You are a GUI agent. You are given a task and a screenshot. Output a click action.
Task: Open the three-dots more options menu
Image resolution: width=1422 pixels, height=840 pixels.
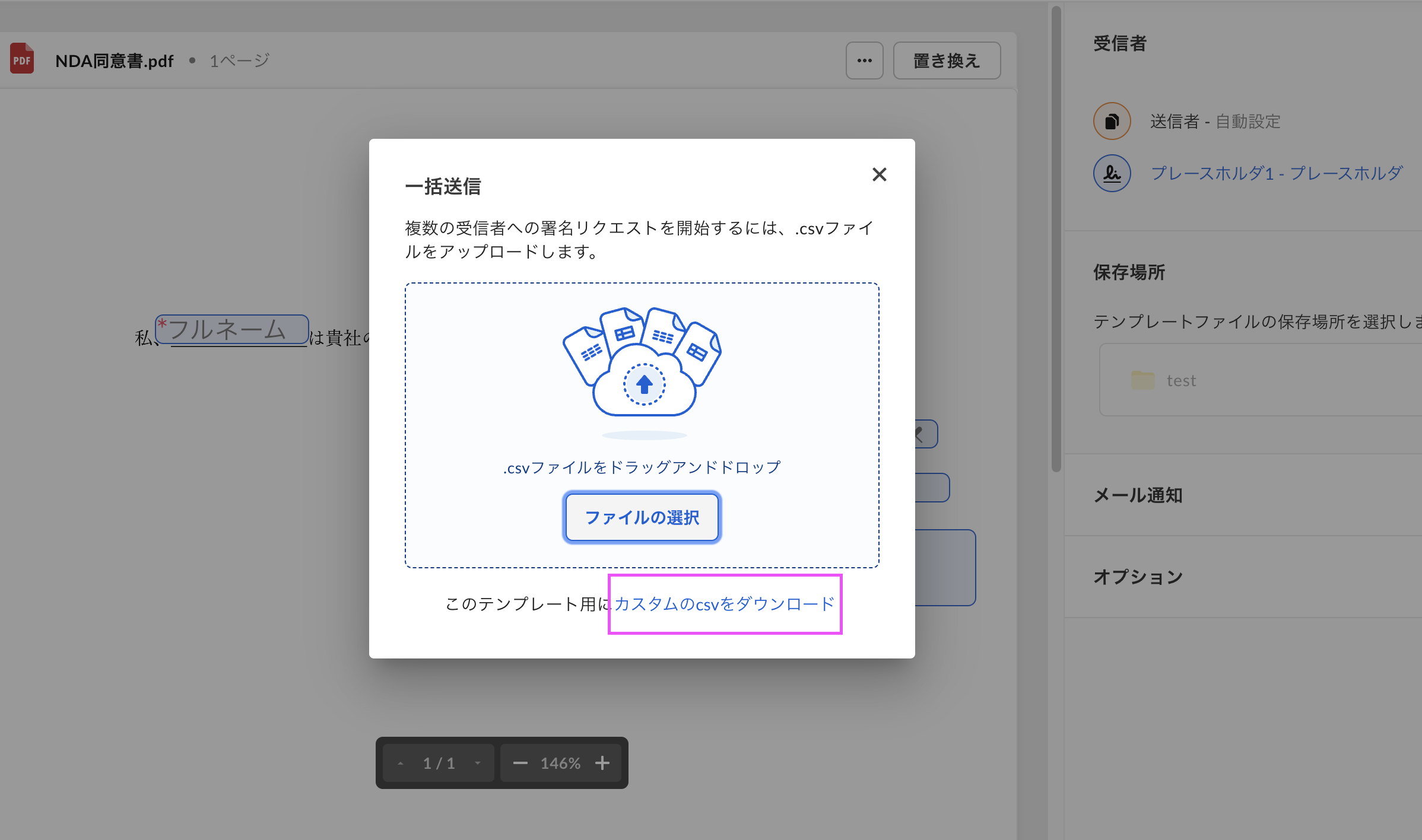click(x=864, y=61)
